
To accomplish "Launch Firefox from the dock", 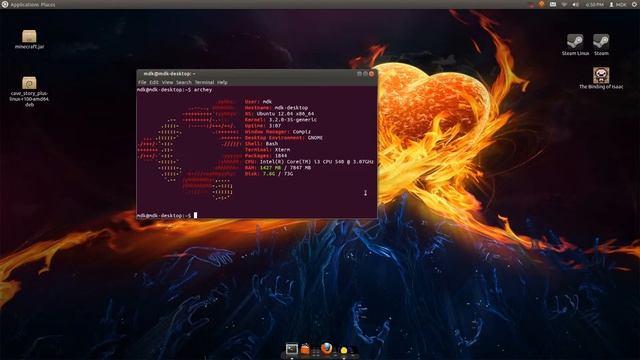I will click(326, 349).
